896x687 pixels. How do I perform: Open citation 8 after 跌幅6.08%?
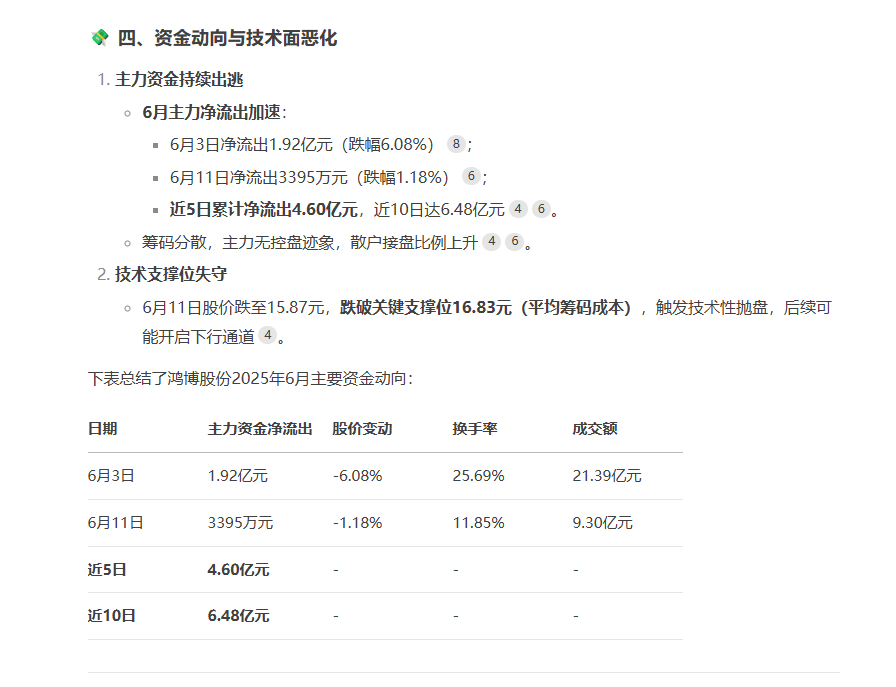455,144
